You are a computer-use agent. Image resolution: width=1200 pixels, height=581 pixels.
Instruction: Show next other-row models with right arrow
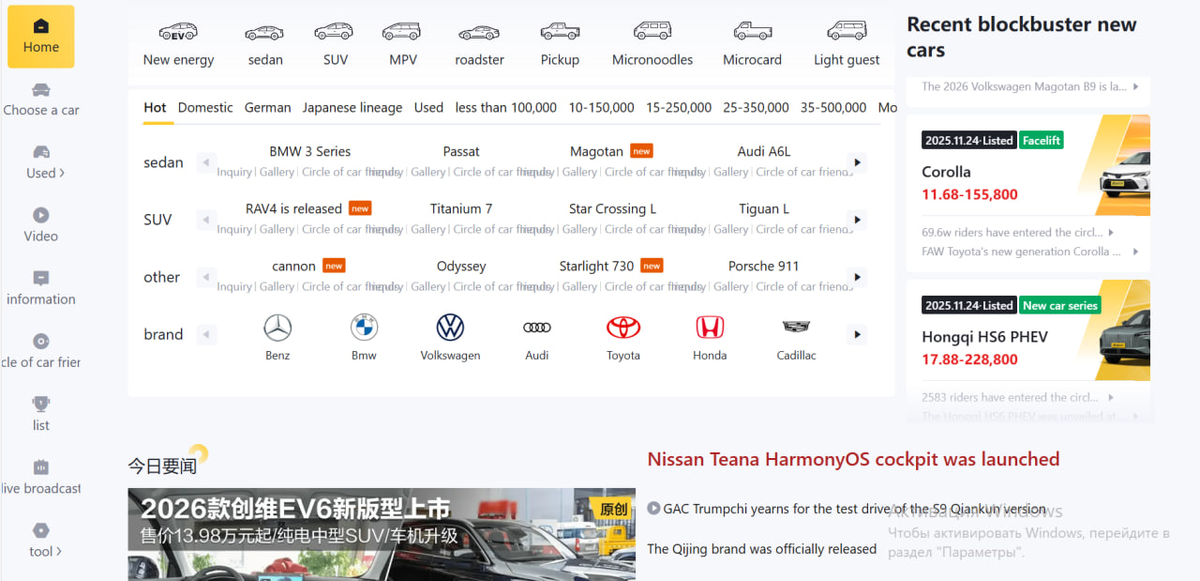(856, 277)
